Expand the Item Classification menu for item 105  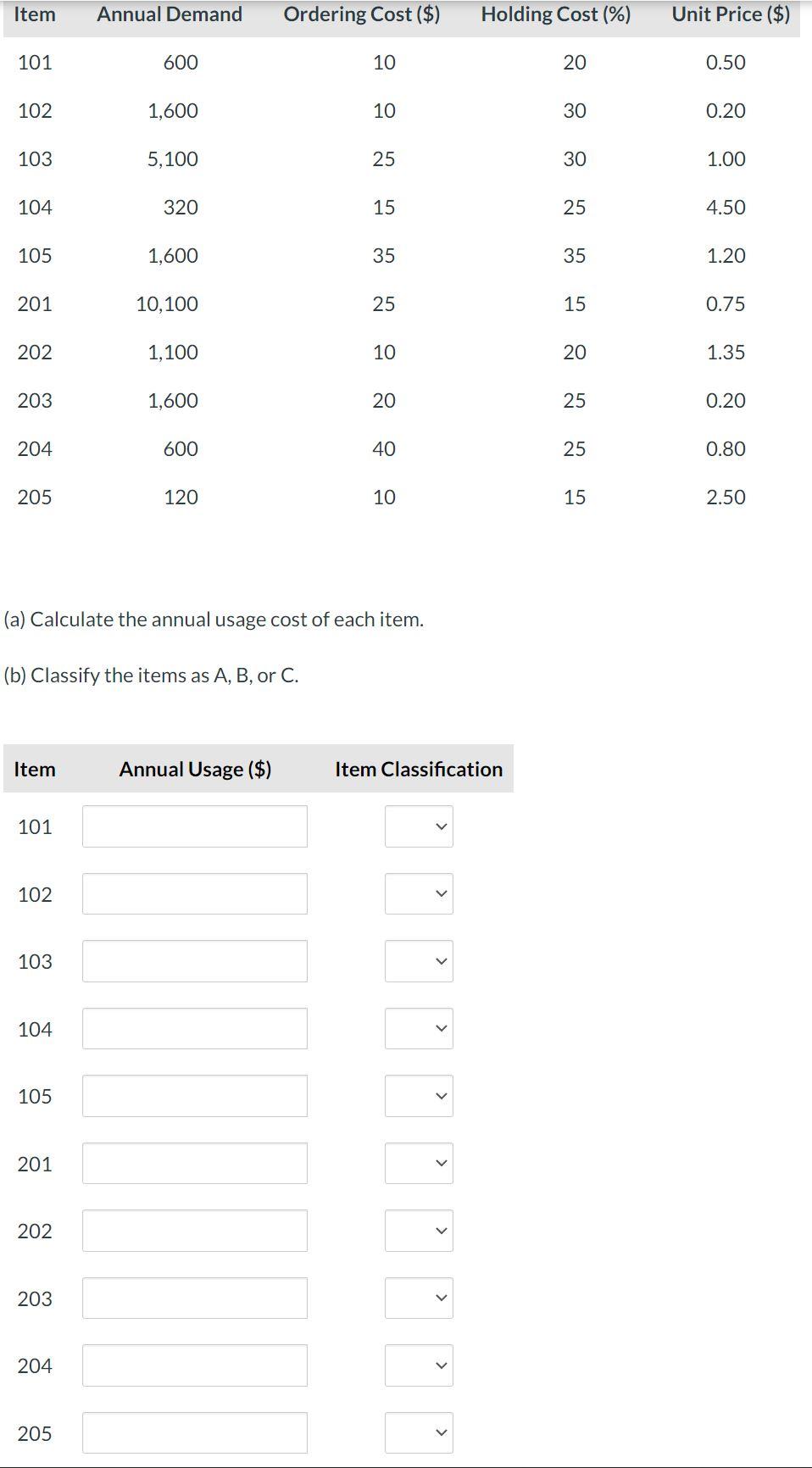coord(419,1095)
